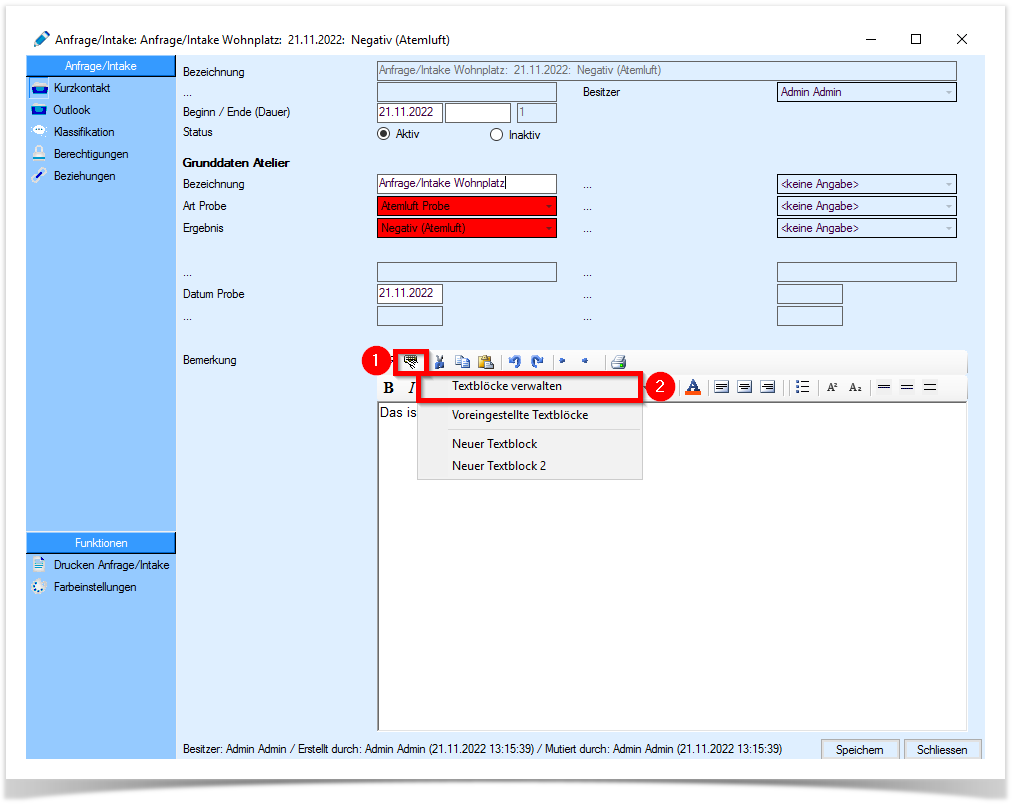1019x808 pixels.
Task: Open Berechtigungen in the sidebar
Action: pos(91,154)
